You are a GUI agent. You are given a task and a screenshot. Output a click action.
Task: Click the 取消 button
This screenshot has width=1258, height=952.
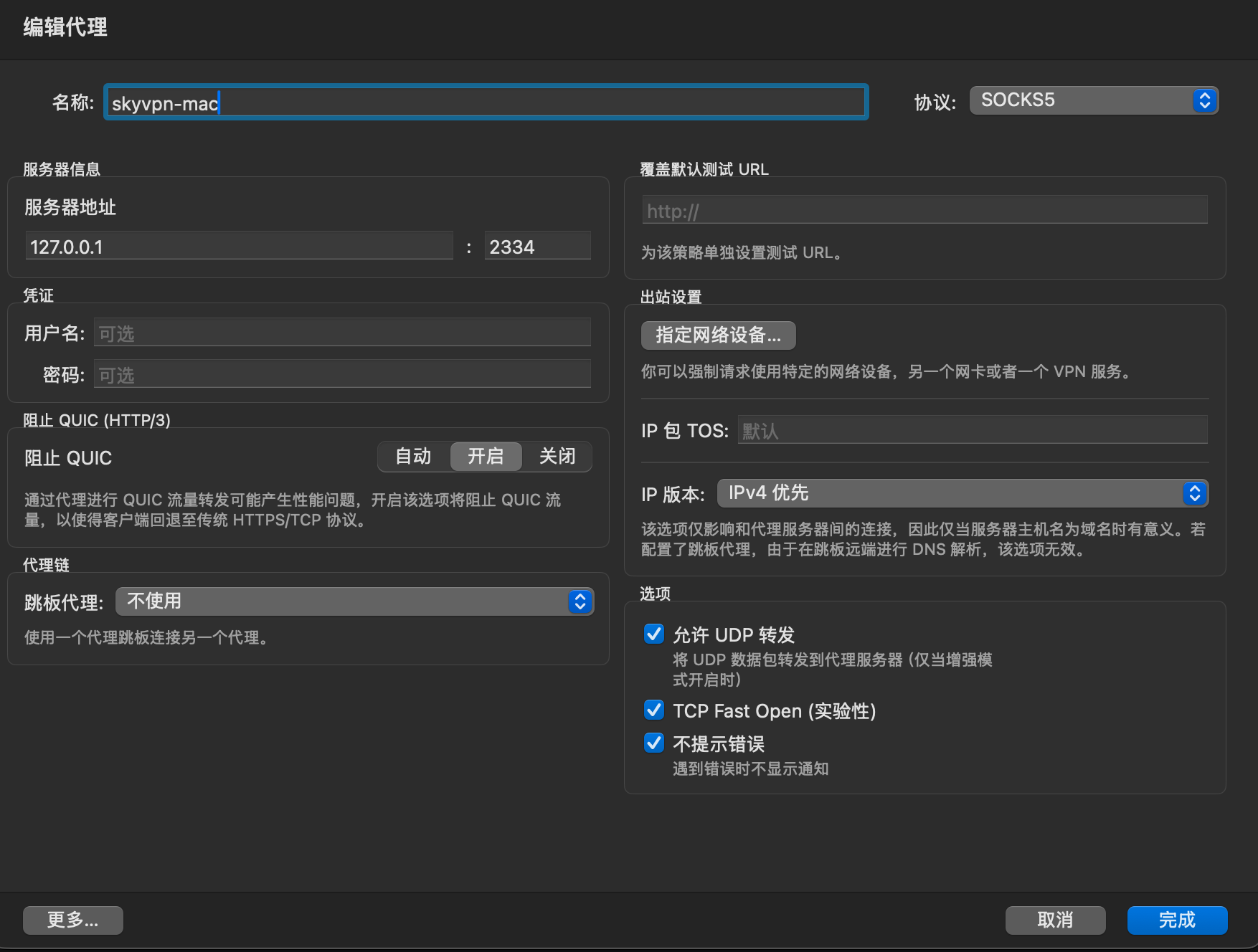(1055, 920)
